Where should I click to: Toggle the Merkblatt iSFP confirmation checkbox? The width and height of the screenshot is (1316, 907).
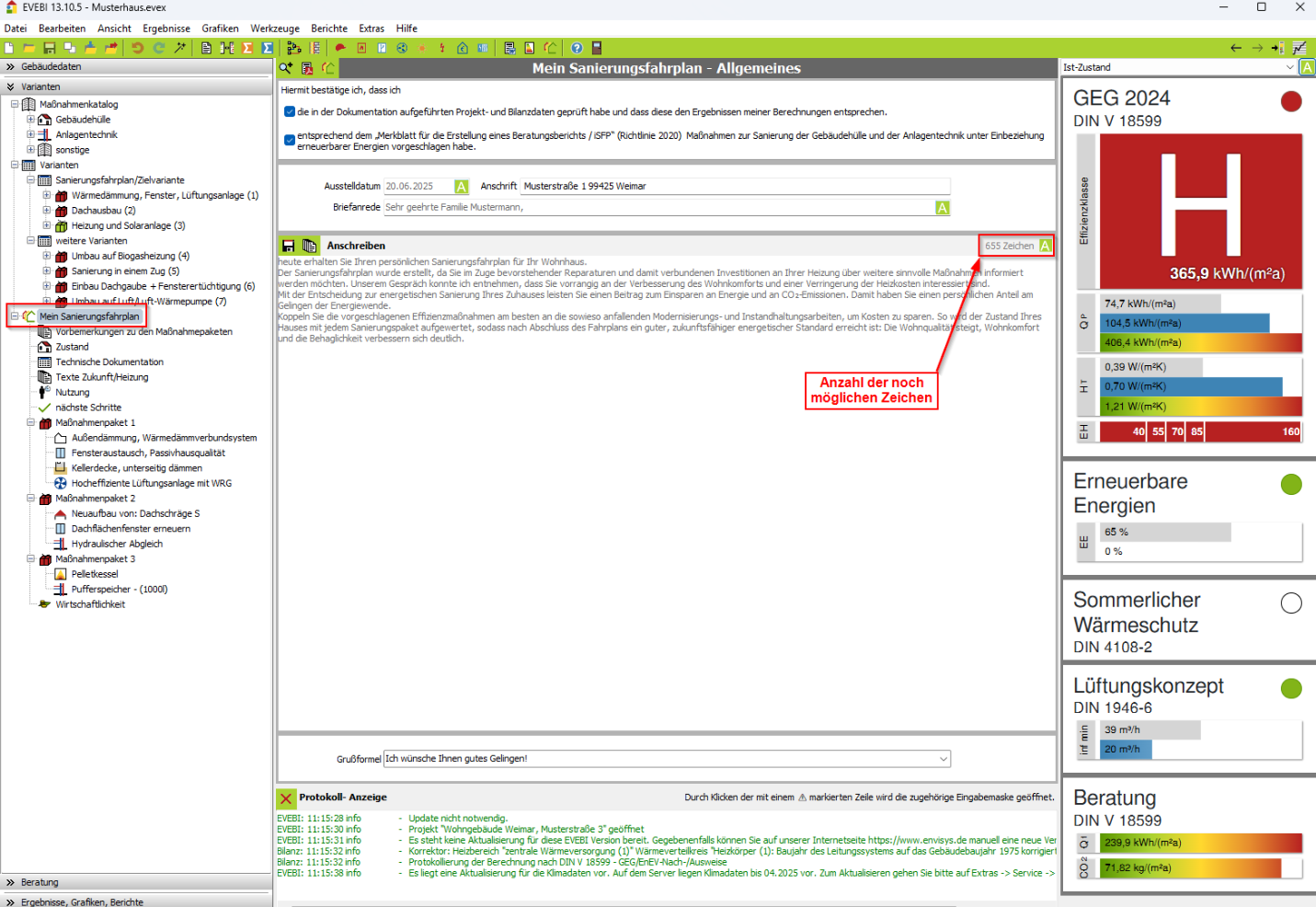point(290,141)
